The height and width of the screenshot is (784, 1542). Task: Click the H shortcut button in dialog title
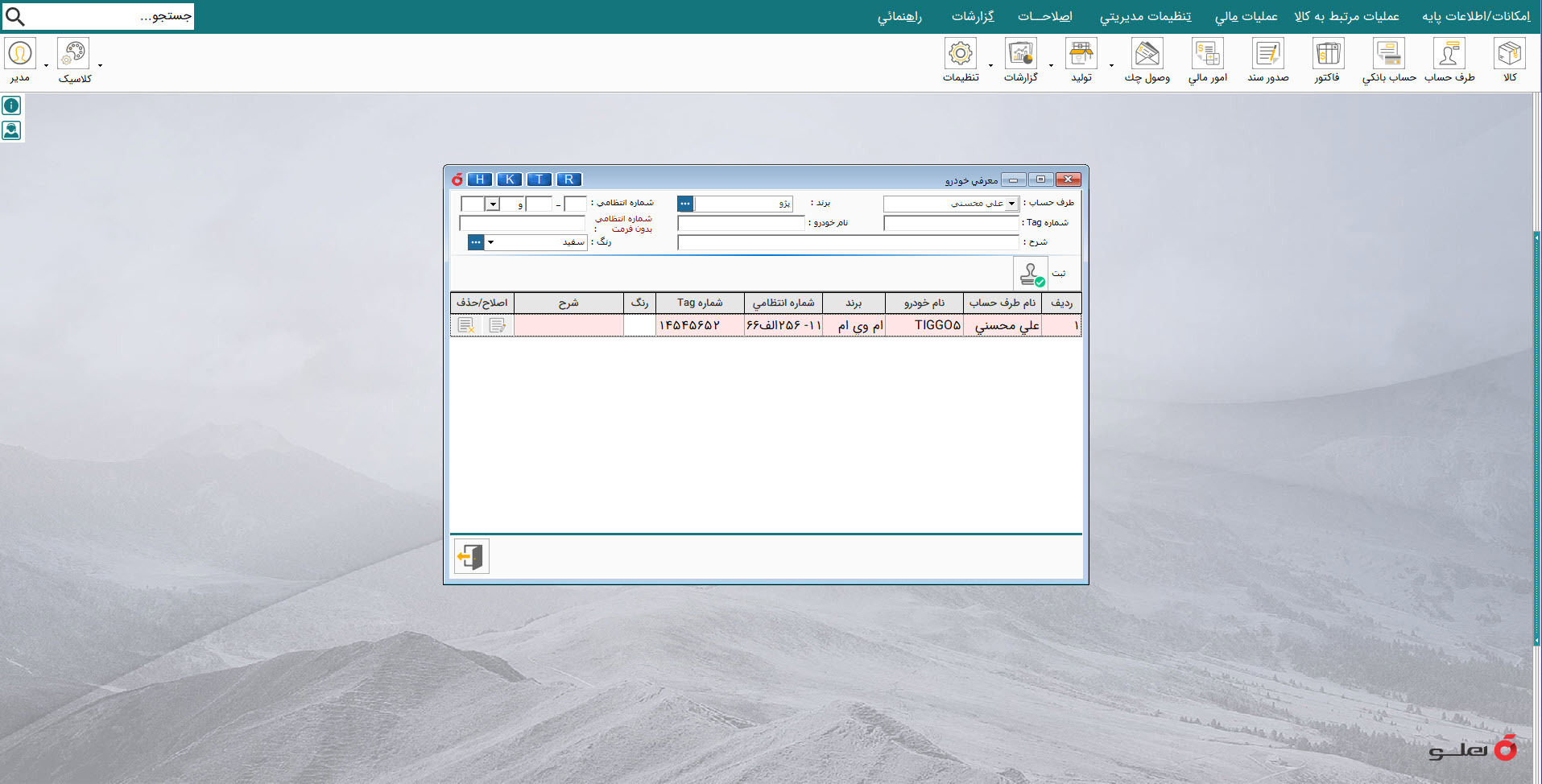pos(480,179)
